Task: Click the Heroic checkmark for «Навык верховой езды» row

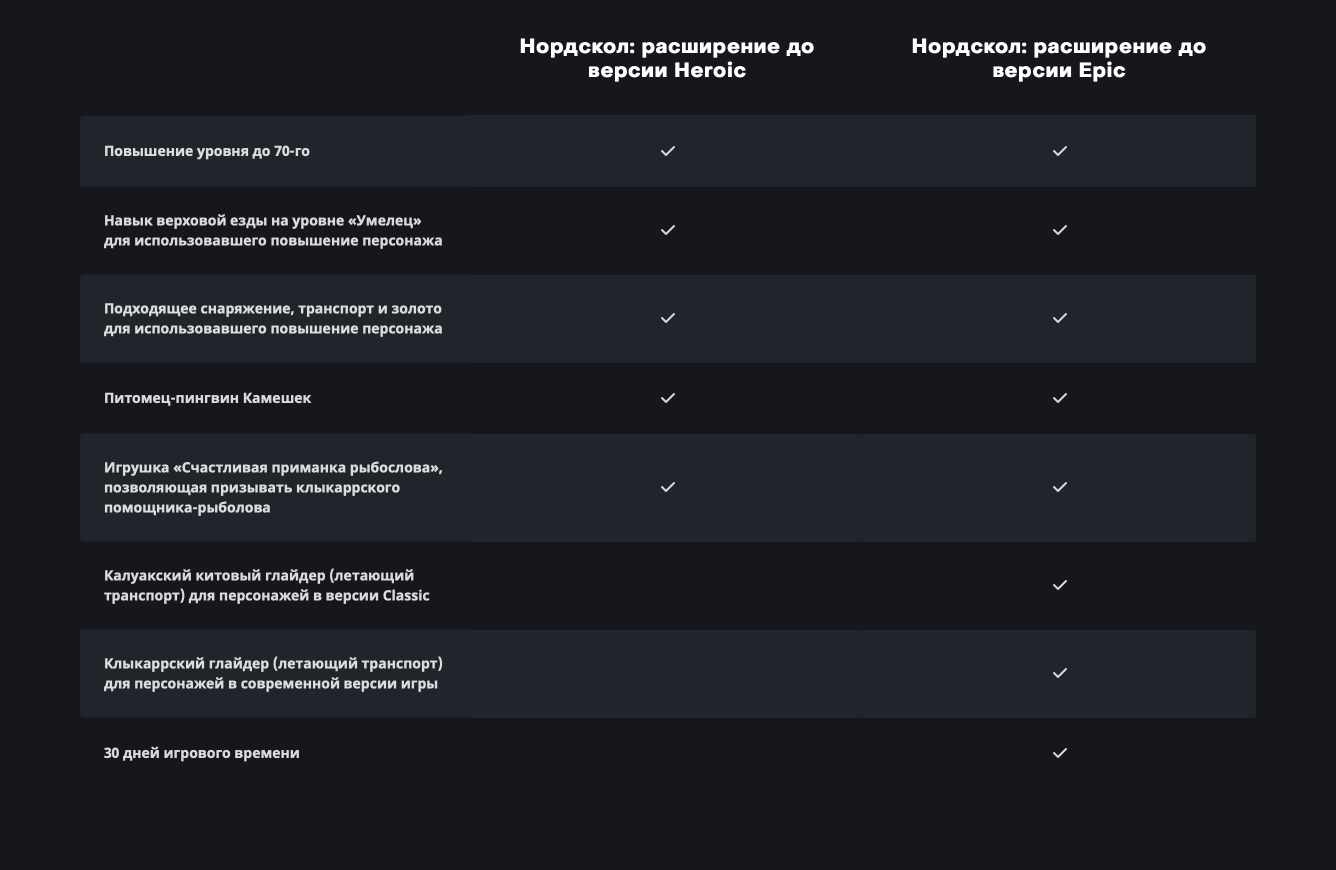Action: [667, 230]
